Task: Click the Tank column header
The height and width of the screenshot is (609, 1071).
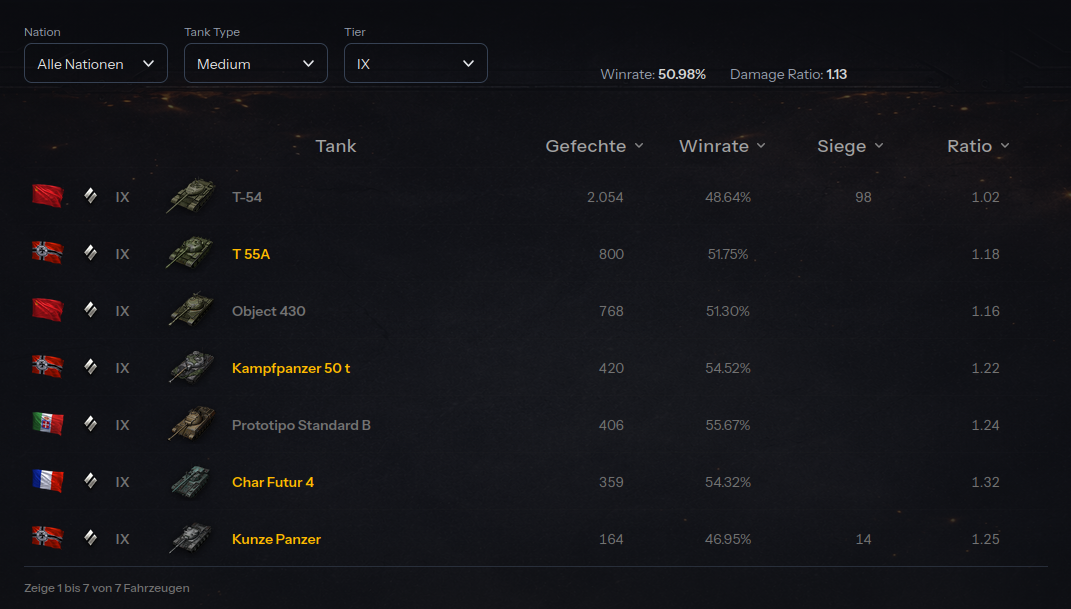Action: pos(336,146)
